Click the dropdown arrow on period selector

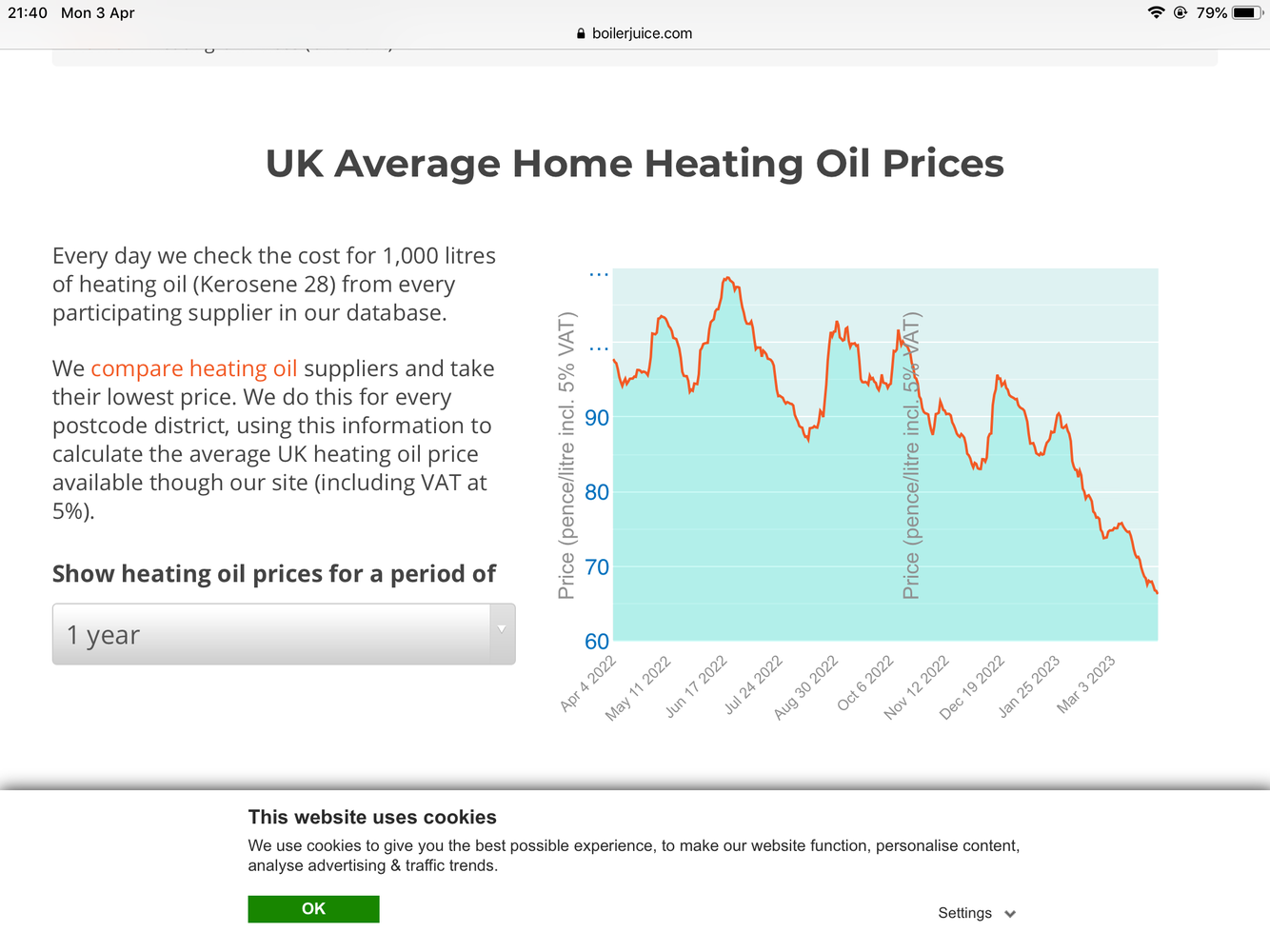point(502,630)
